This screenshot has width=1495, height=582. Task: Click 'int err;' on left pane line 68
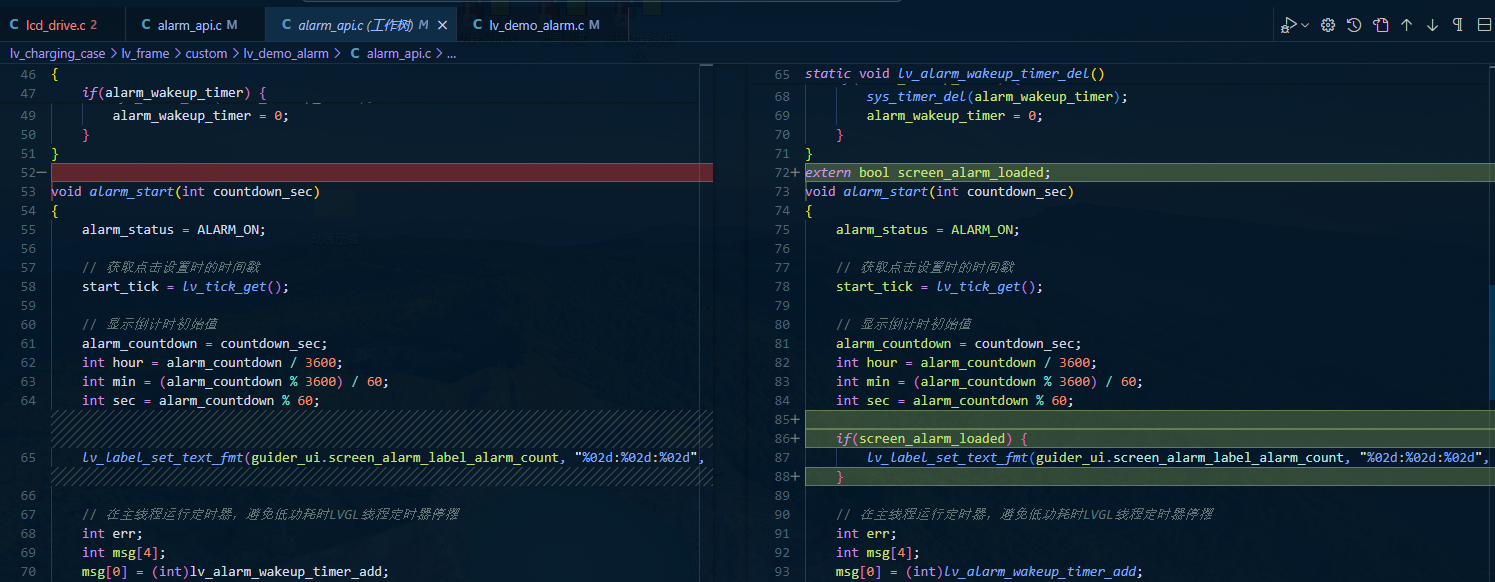coord(112,534)
